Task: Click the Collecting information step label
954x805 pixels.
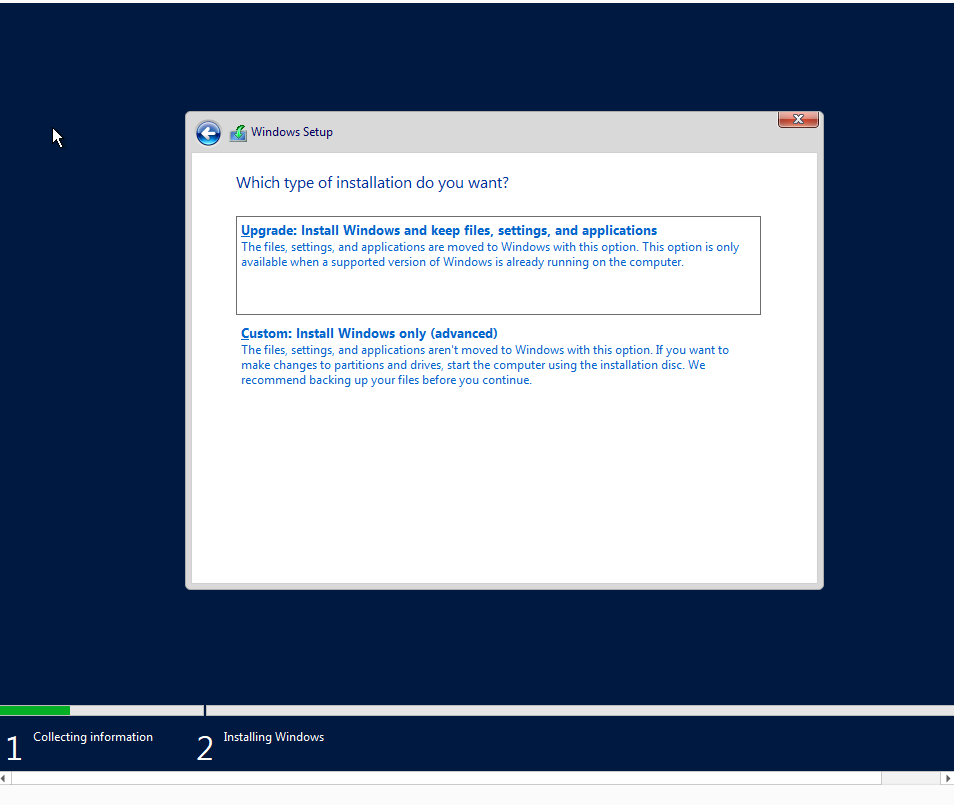Action: point(92,737)
